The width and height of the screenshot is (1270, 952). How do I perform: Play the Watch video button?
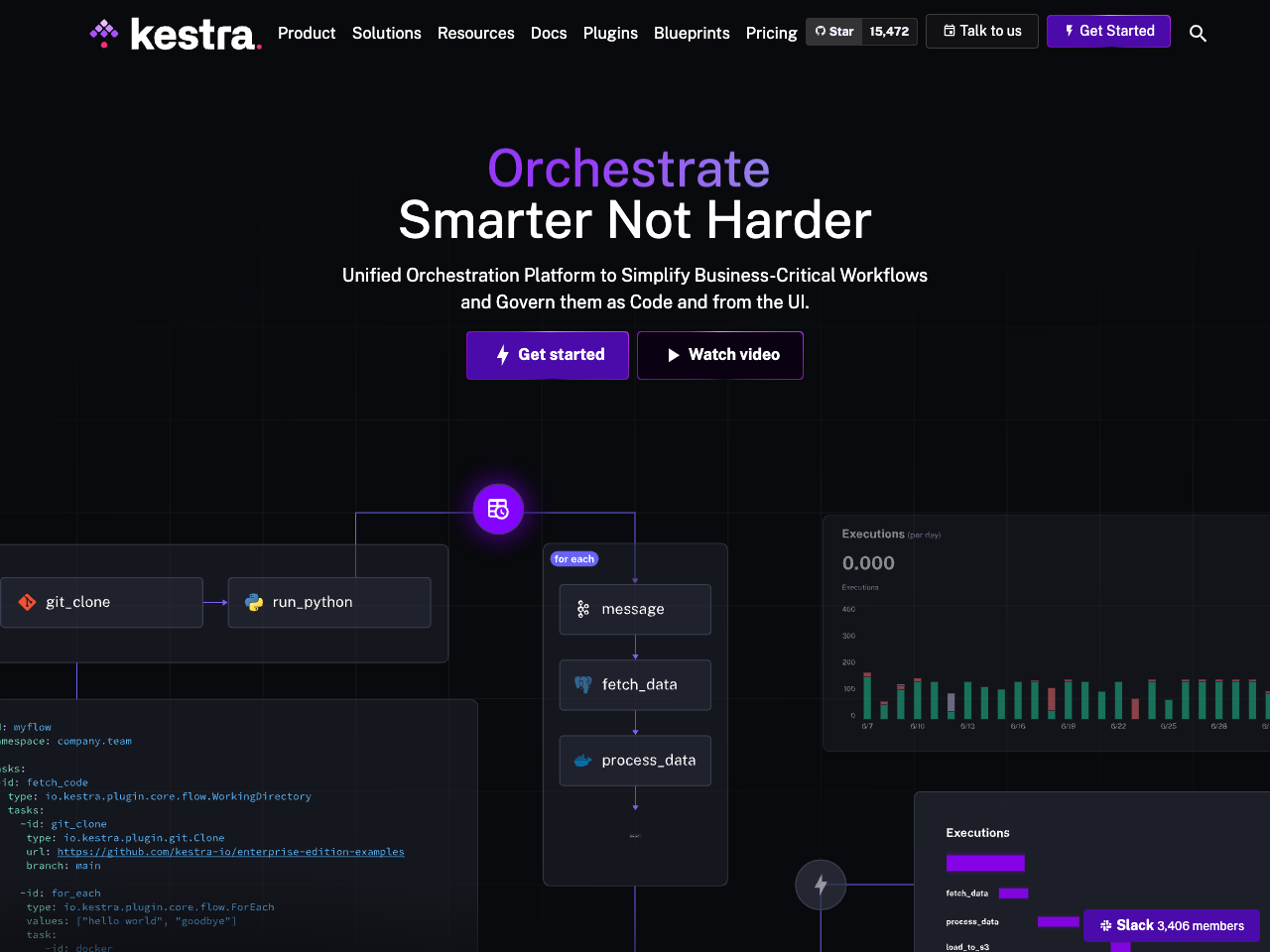[720, 355]
